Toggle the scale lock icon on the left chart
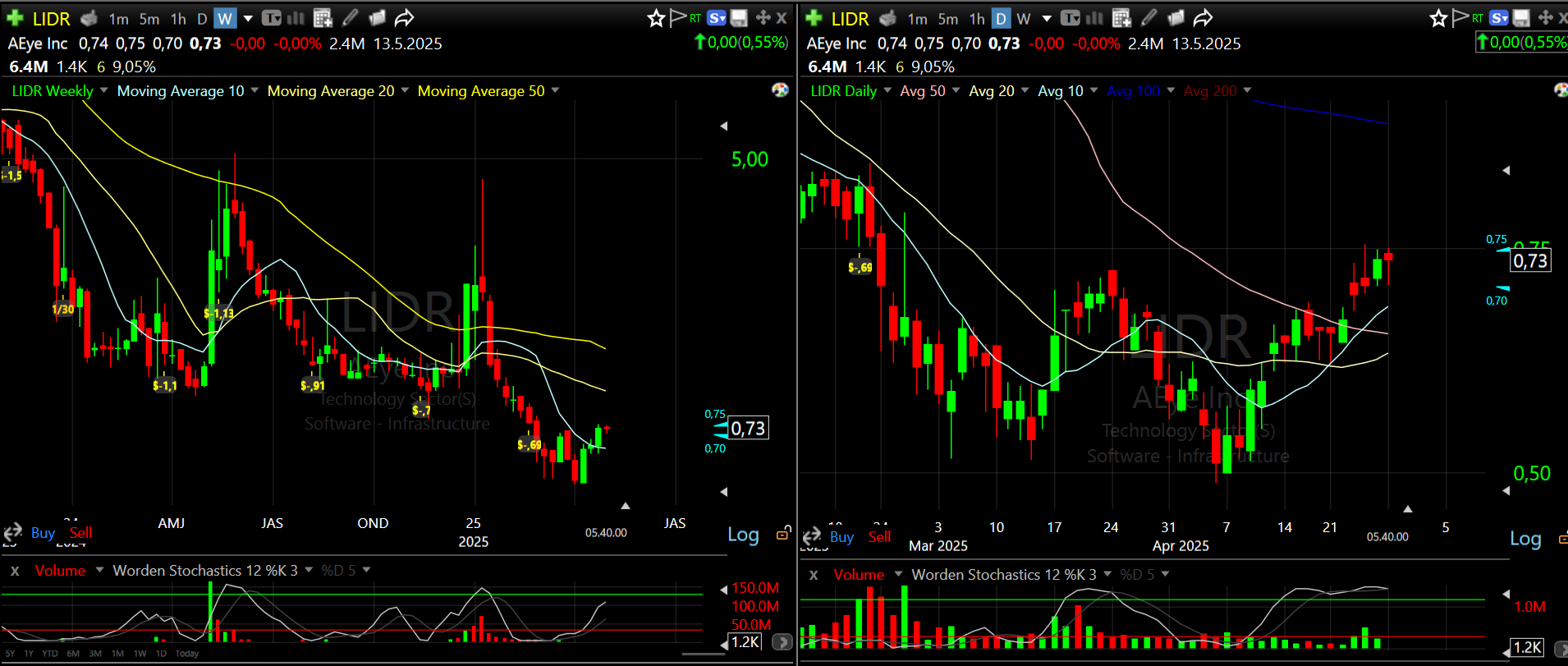Viewport: 1568px width, 666px height. (783, 534)
